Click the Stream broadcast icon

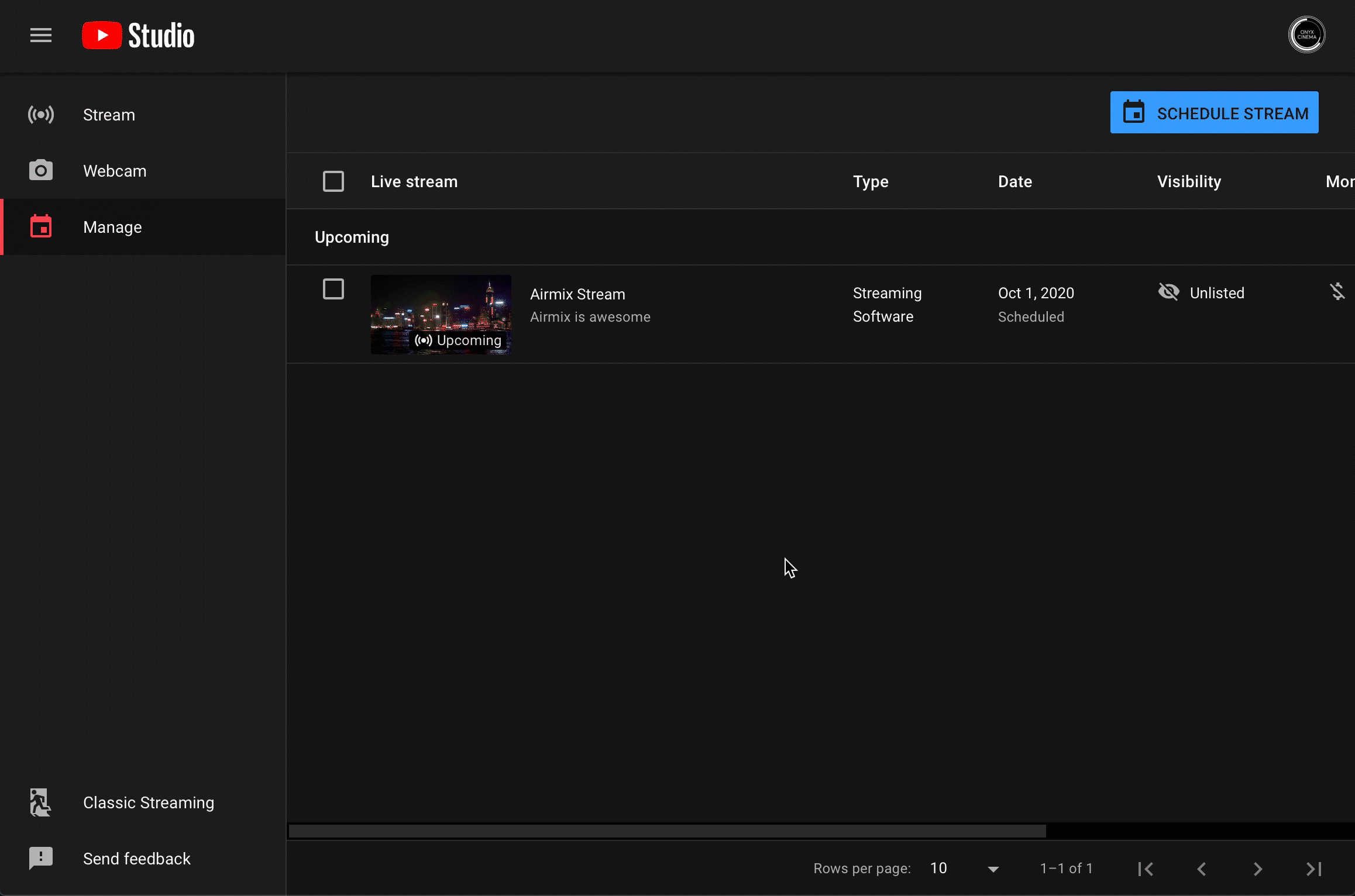coord(41,115)
